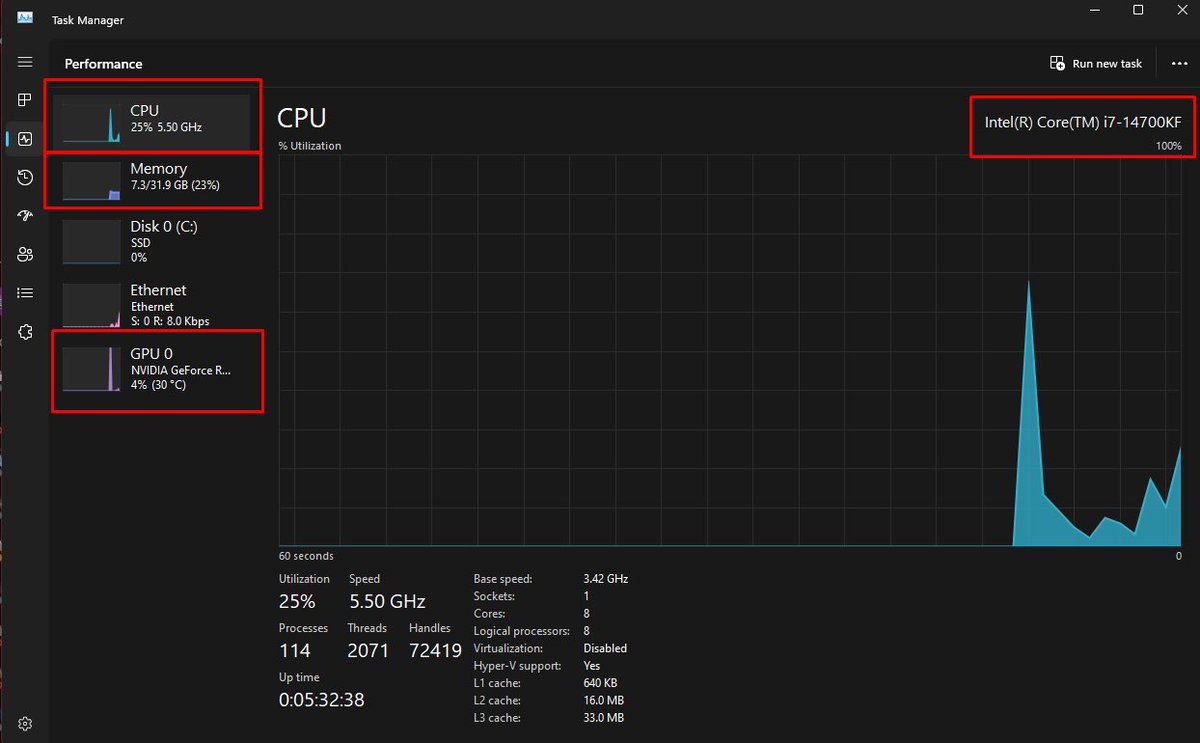Click the up time 0:05:32:38 value

point(321,700)
